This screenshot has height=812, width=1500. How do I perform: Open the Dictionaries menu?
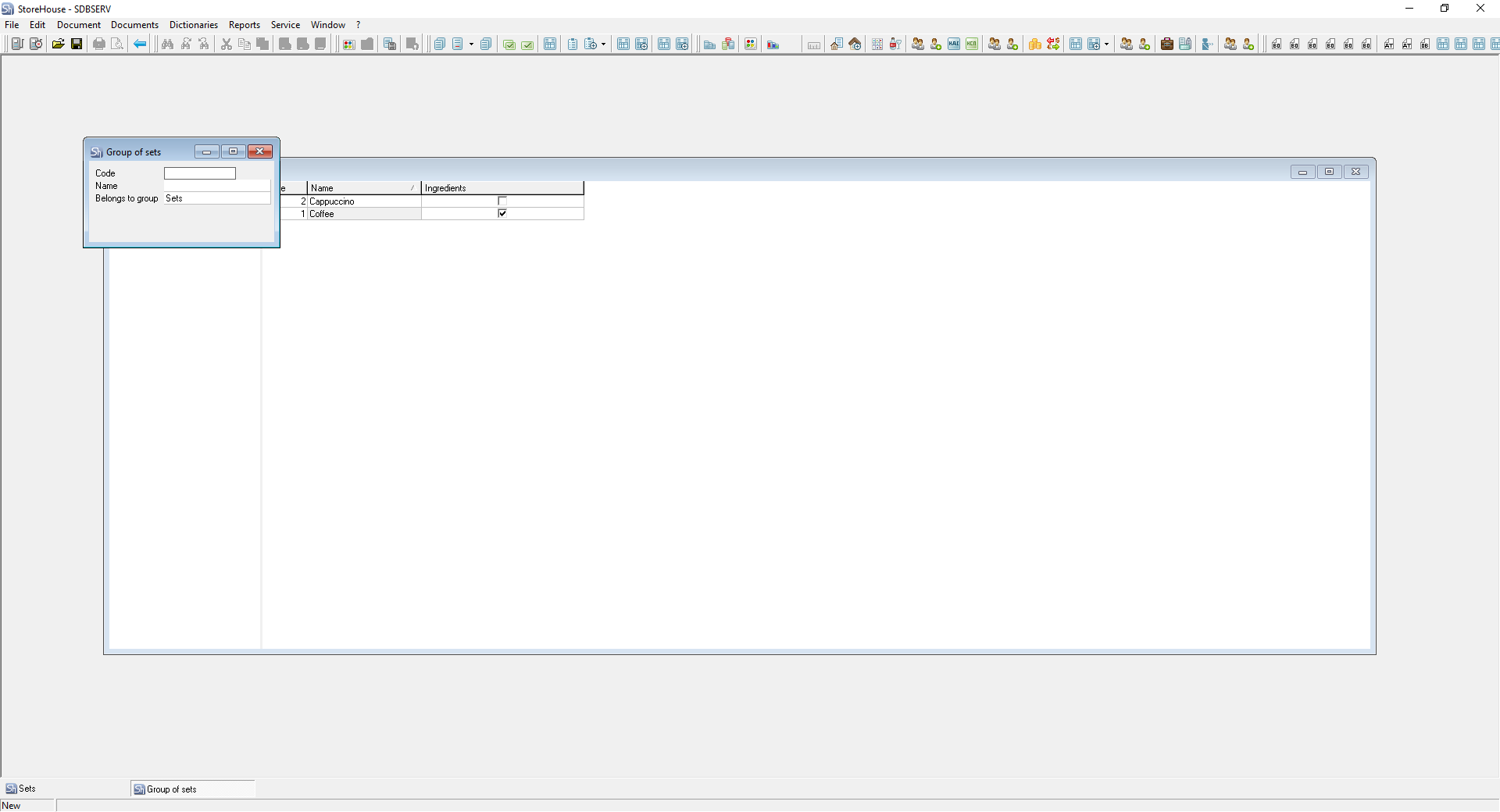point(193,25)
